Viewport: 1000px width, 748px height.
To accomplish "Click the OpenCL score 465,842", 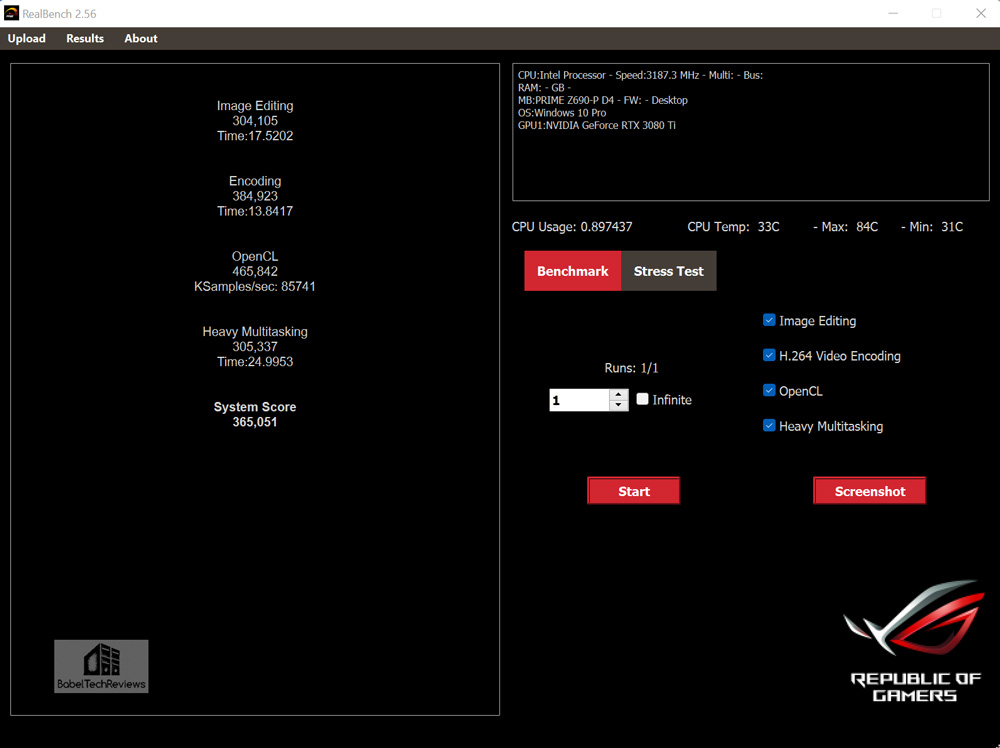I will [x=255, y=272].
